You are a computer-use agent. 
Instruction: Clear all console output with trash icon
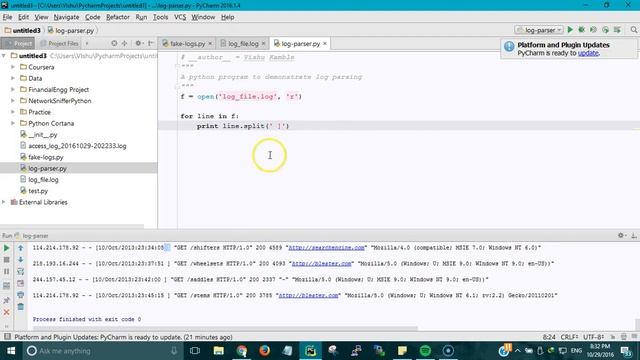coord(20,307)
